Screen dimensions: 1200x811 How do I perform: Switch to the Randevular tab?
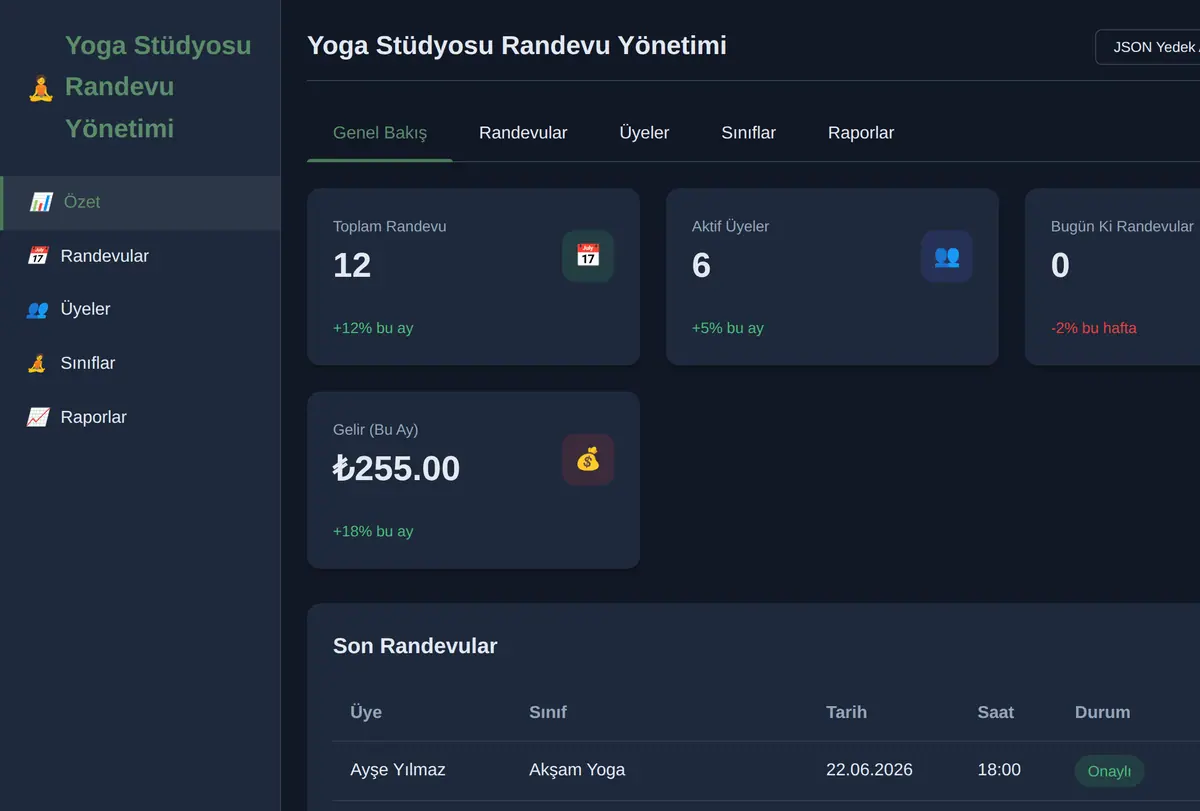[523, 133]
